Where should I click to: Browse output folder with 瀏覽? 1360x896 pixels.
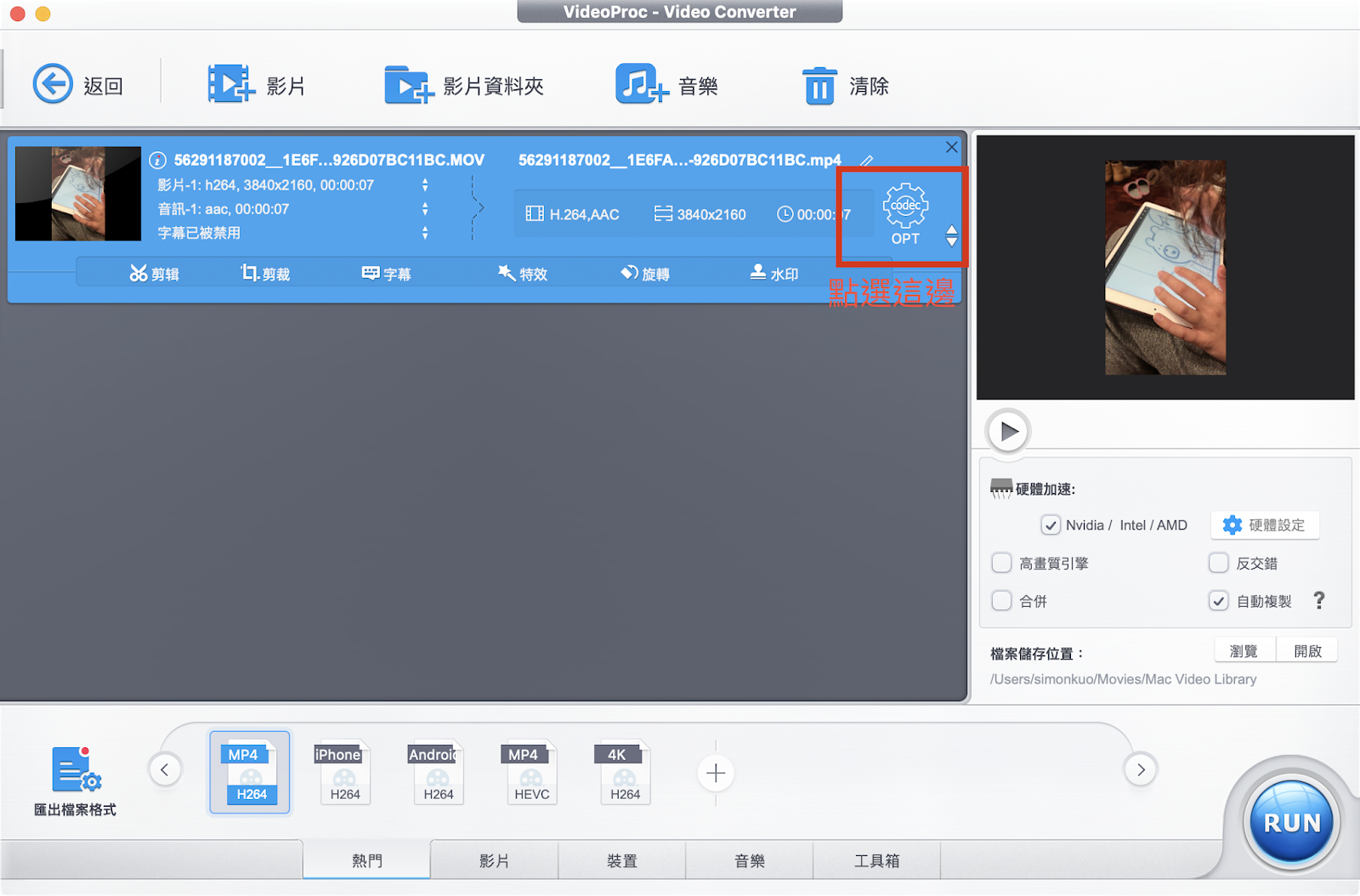point(1244,650)
